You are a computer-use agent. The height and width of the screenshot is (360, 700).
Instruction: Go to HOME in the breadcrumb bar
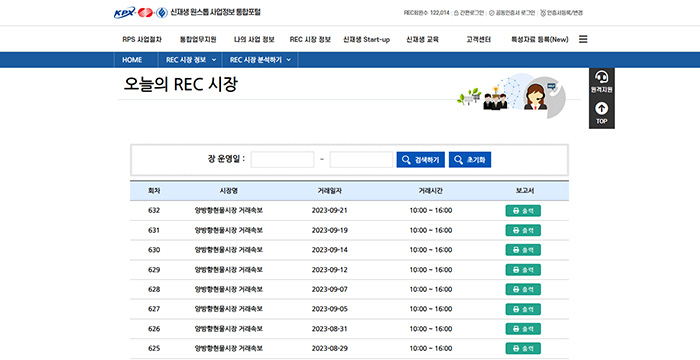click(132, 60)
